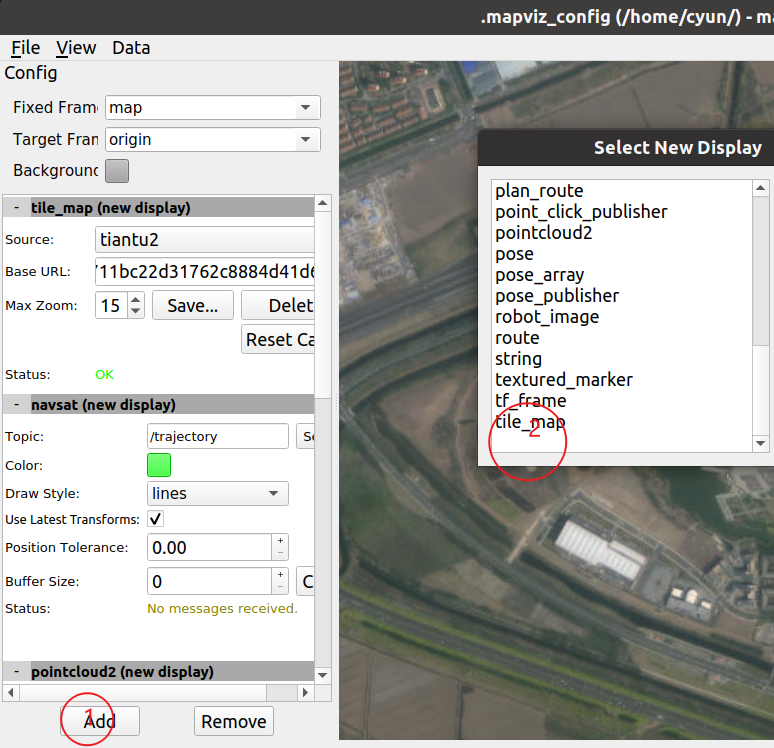Click config panel scroll down arrow
Viewport: 774px width, 748px height.
point(323,675)
